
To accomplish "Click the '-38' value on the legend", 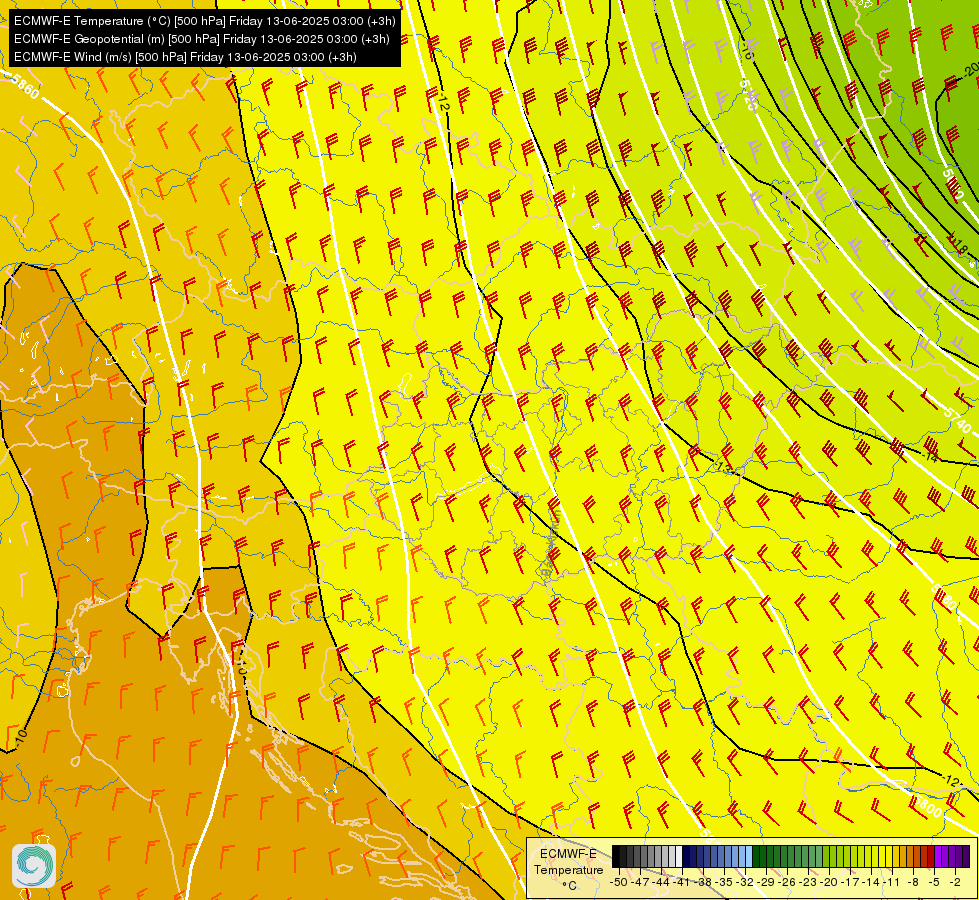I will click(x=703, y=882).
